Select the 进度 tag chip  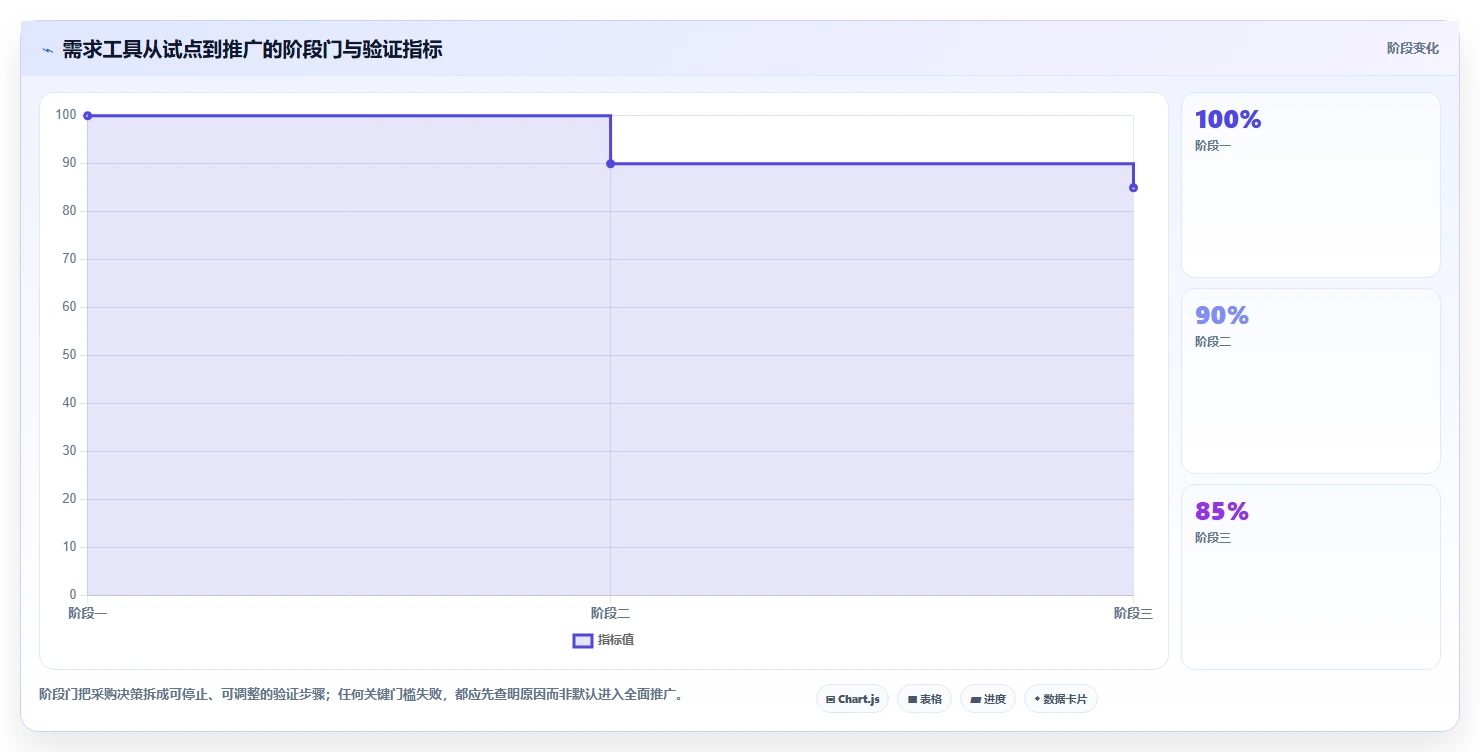point(987,699)
